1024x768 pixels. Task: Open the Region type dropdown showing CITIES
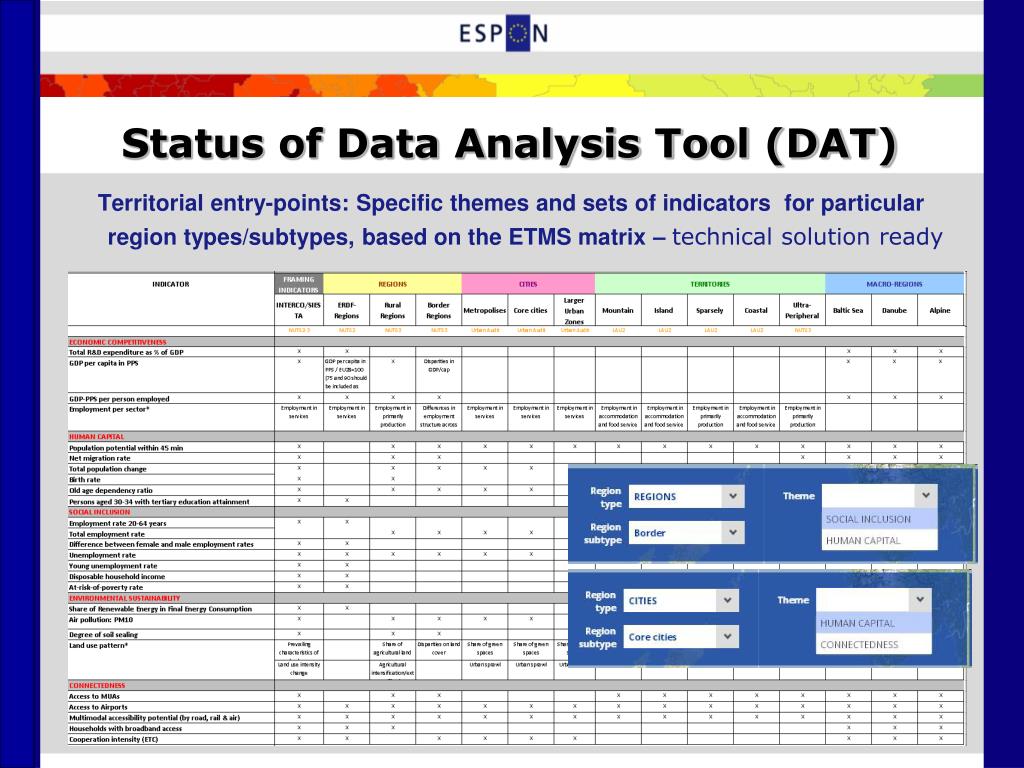681,601
